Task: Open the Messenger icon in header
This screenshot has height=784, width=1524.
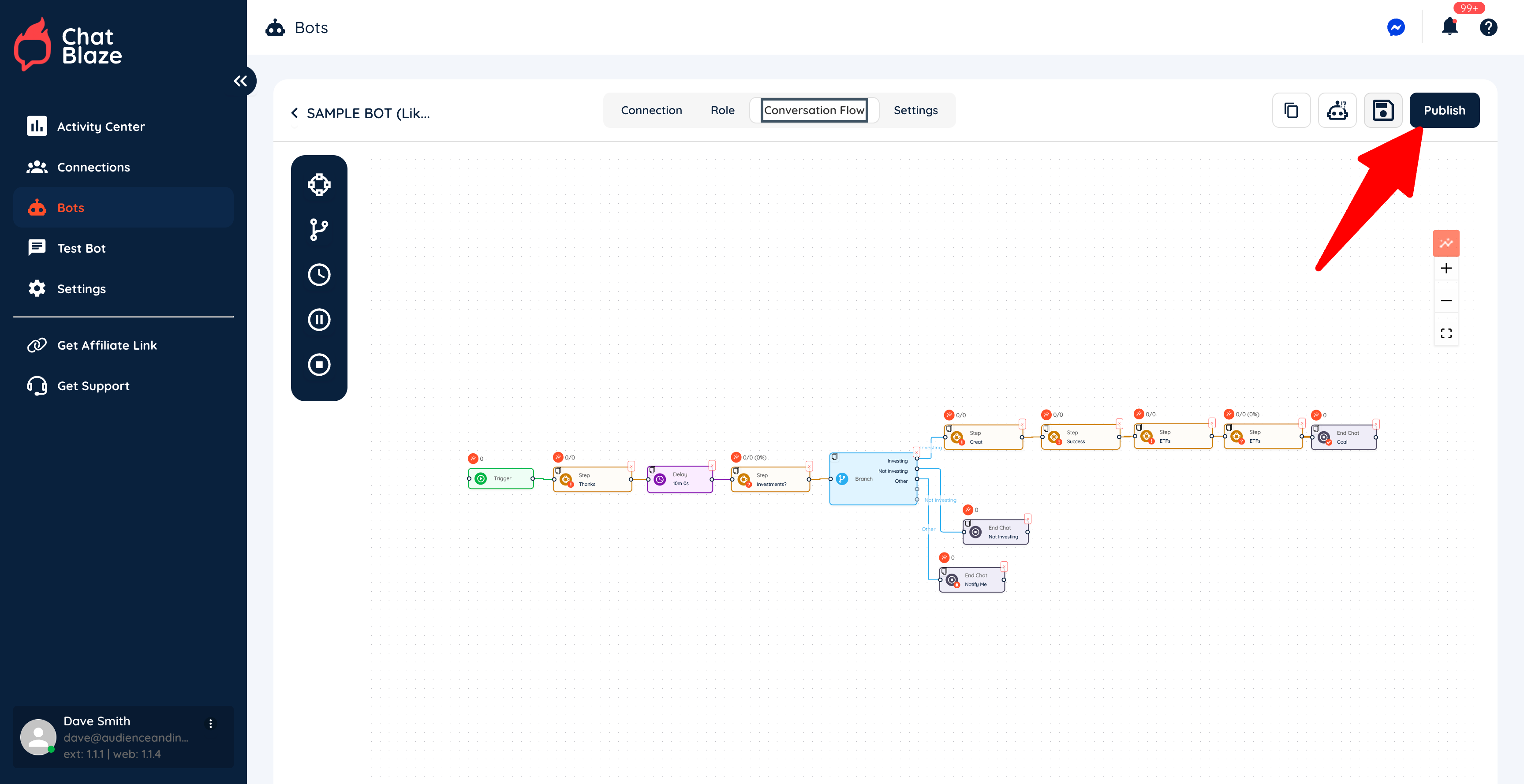Action: 1396,28
